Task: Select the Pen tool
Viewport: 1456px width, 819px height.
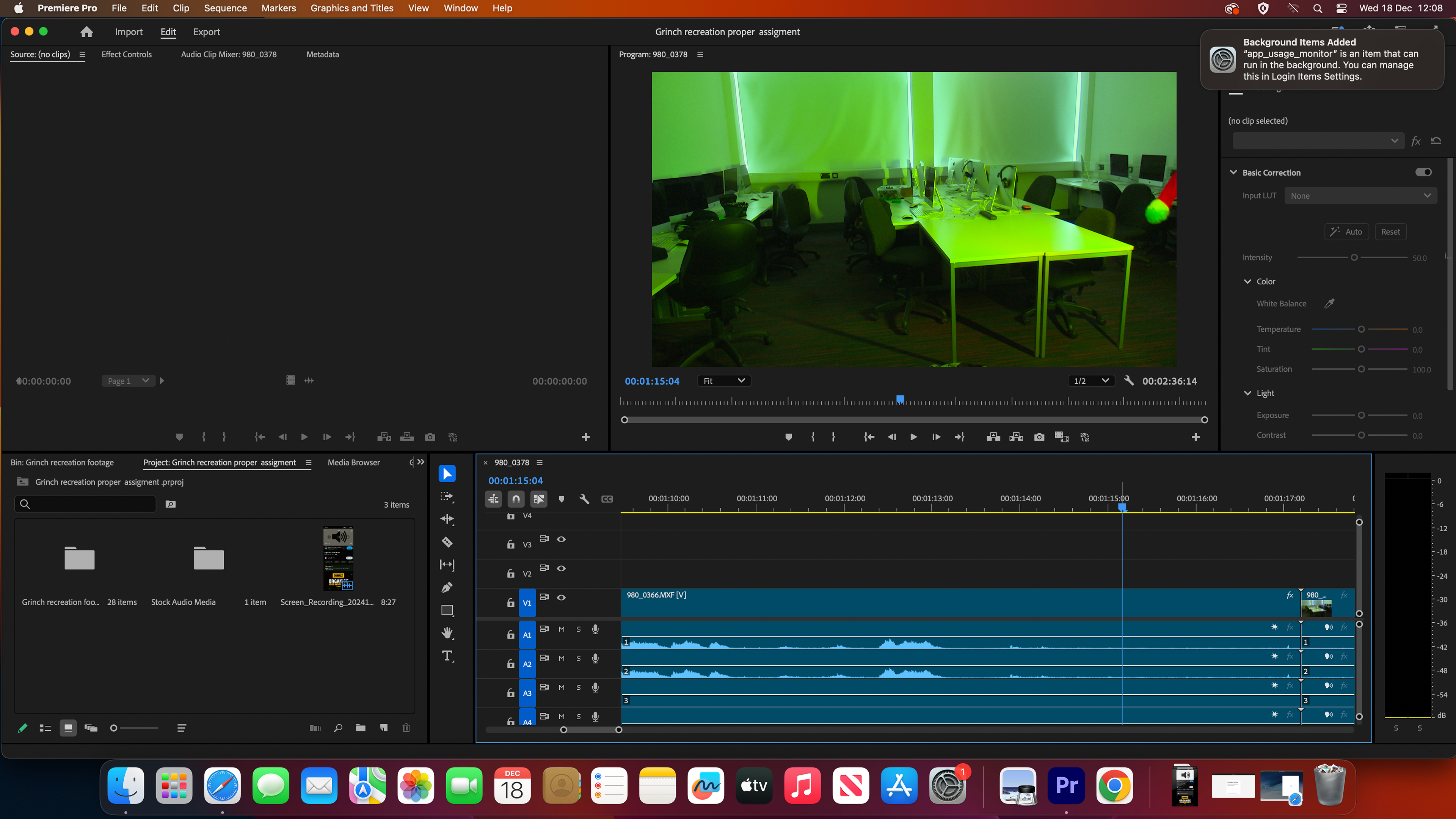Action: pyautogui.click(x=447, y=587)
